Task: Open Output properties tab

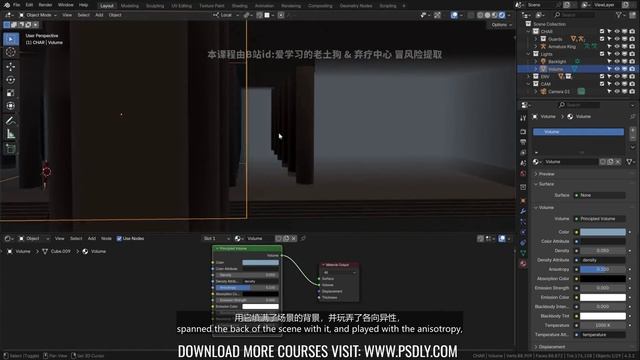Action: pos(523,142)
